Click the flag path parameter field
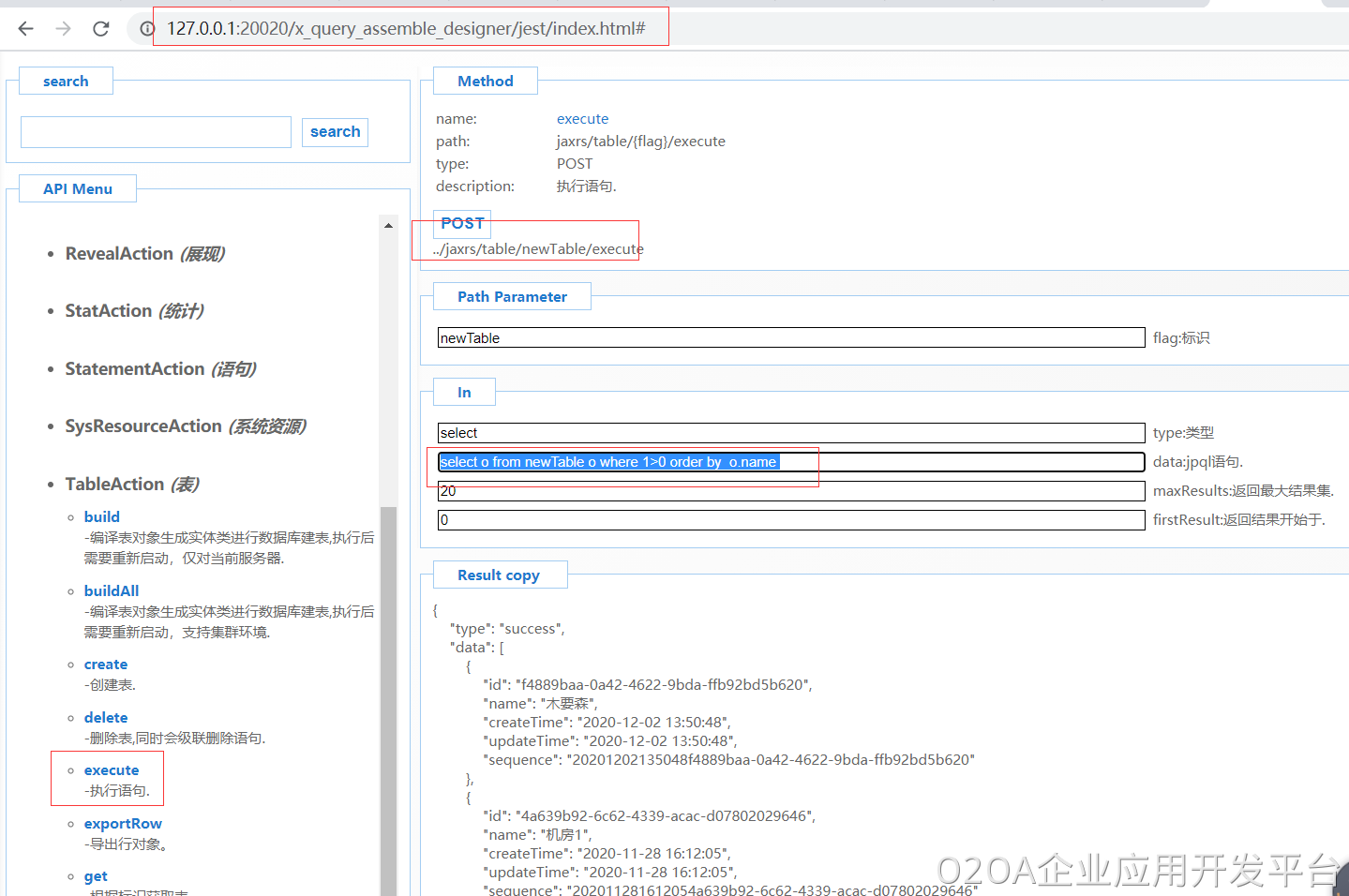Image resolution: width=1349 pixels, height=896 pixels. [790, 338]
